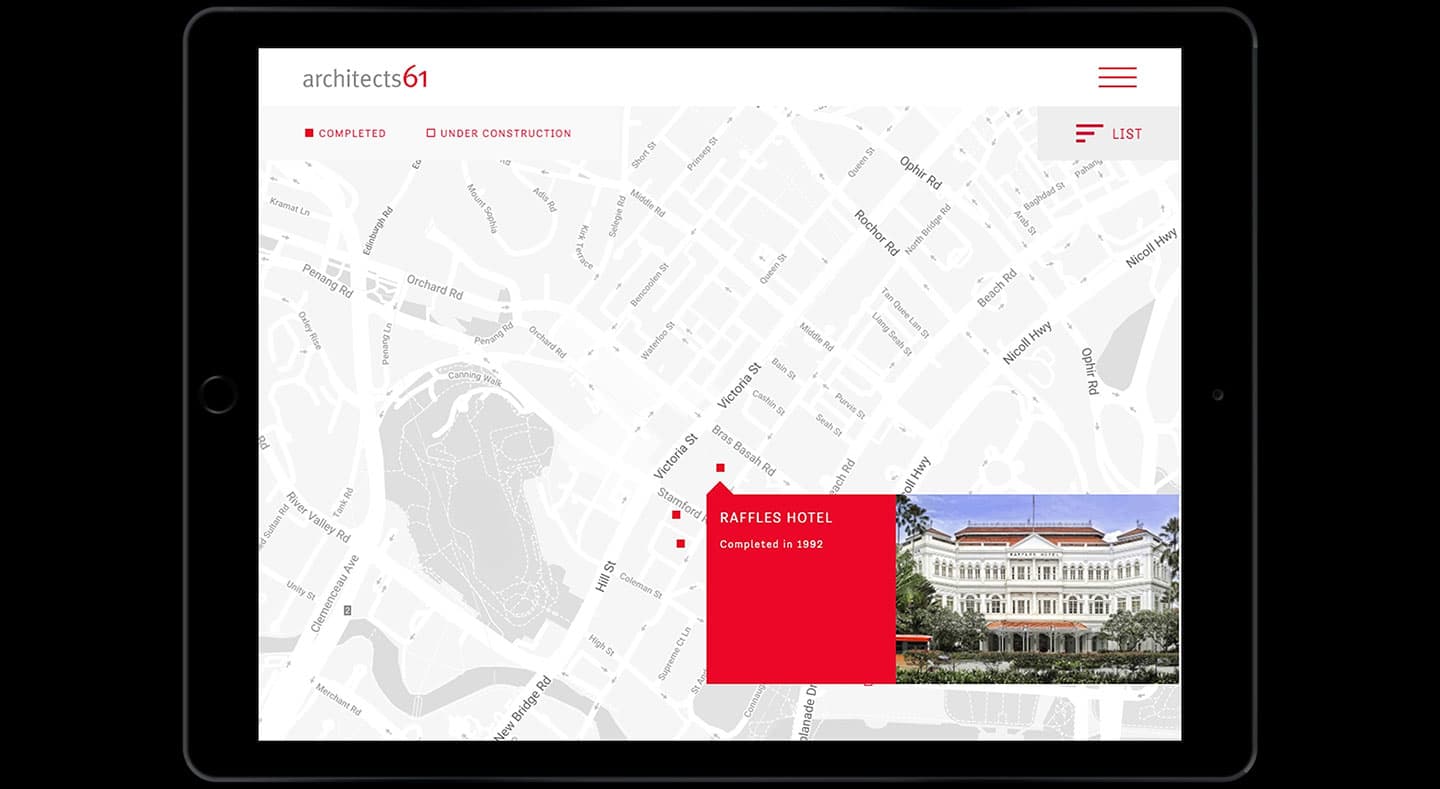Click the Raffles Hotel building photo
1440x789 pixels.
click(x=1038, y=589)
